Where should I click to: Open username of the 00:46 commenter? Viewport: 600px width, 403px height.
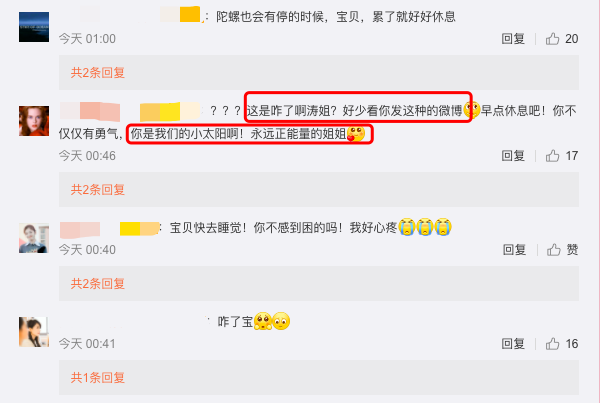point(130,112)
